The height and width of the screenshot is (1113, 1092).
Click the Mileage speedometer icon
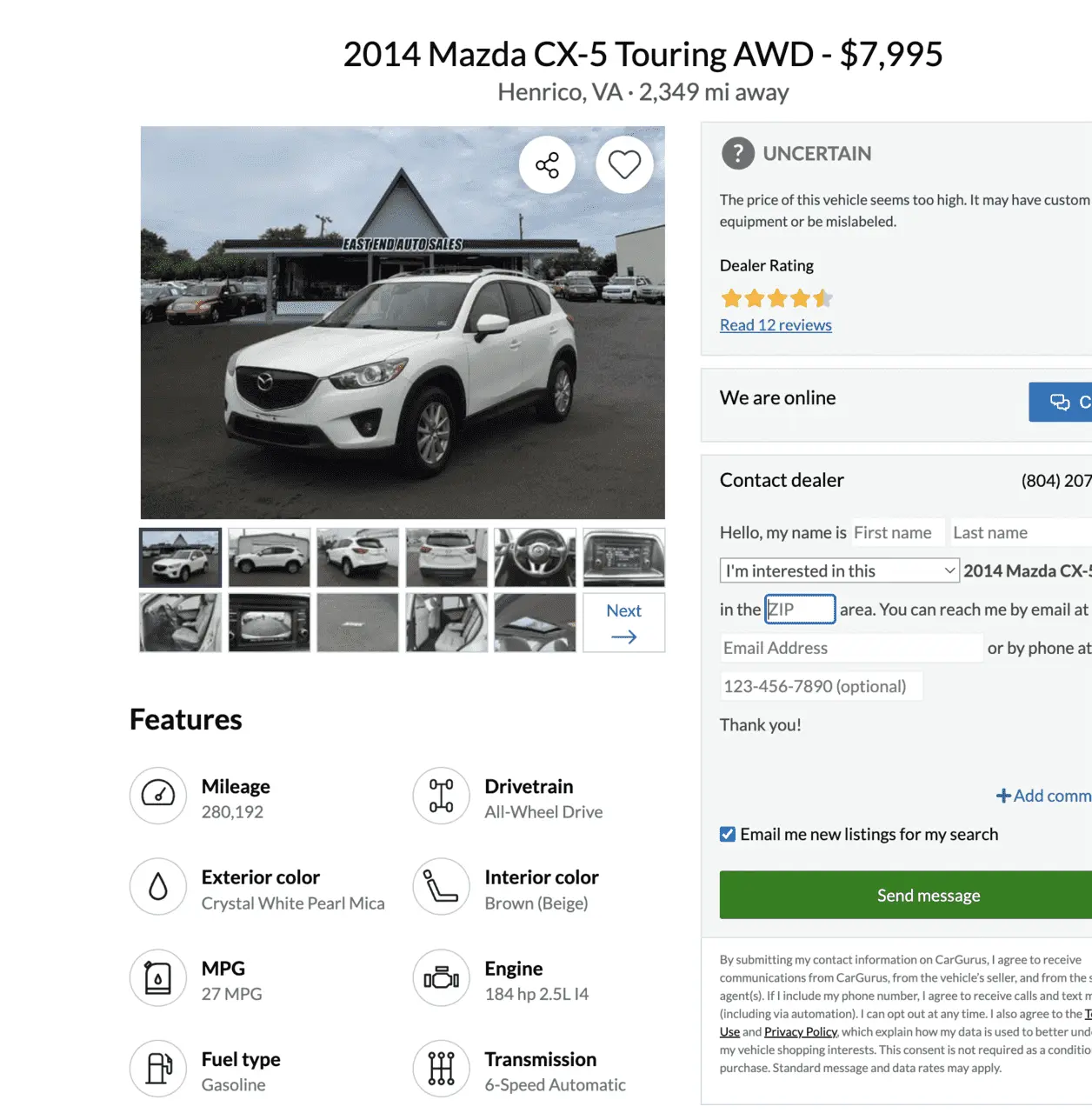[158, 795]
